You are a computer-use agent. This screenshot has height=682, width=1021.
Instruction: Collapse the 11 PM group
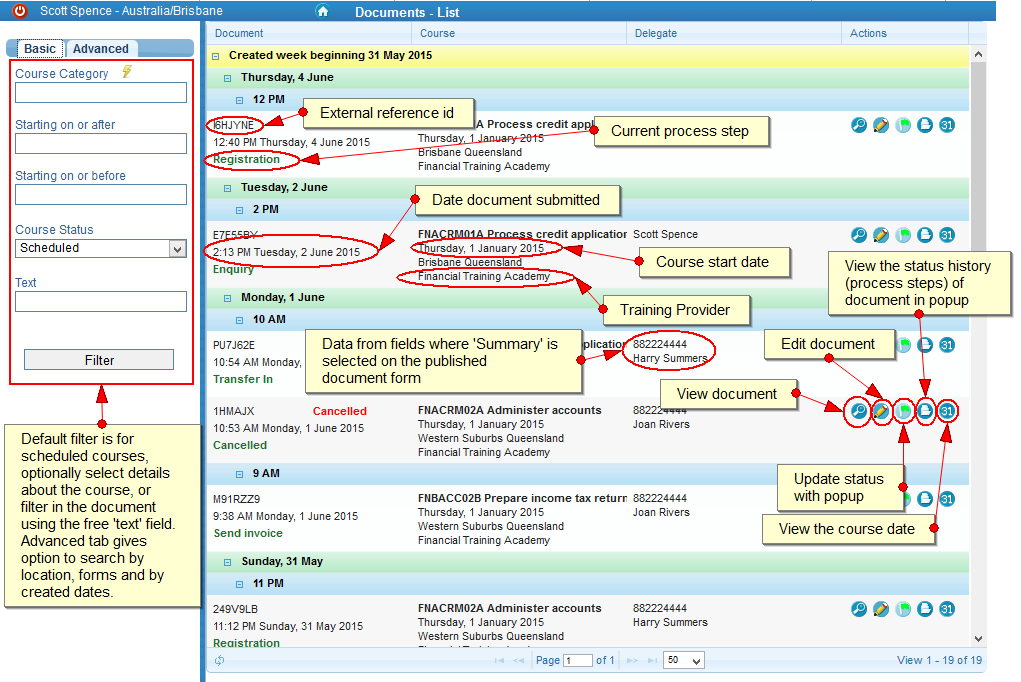tap(240, 584)
